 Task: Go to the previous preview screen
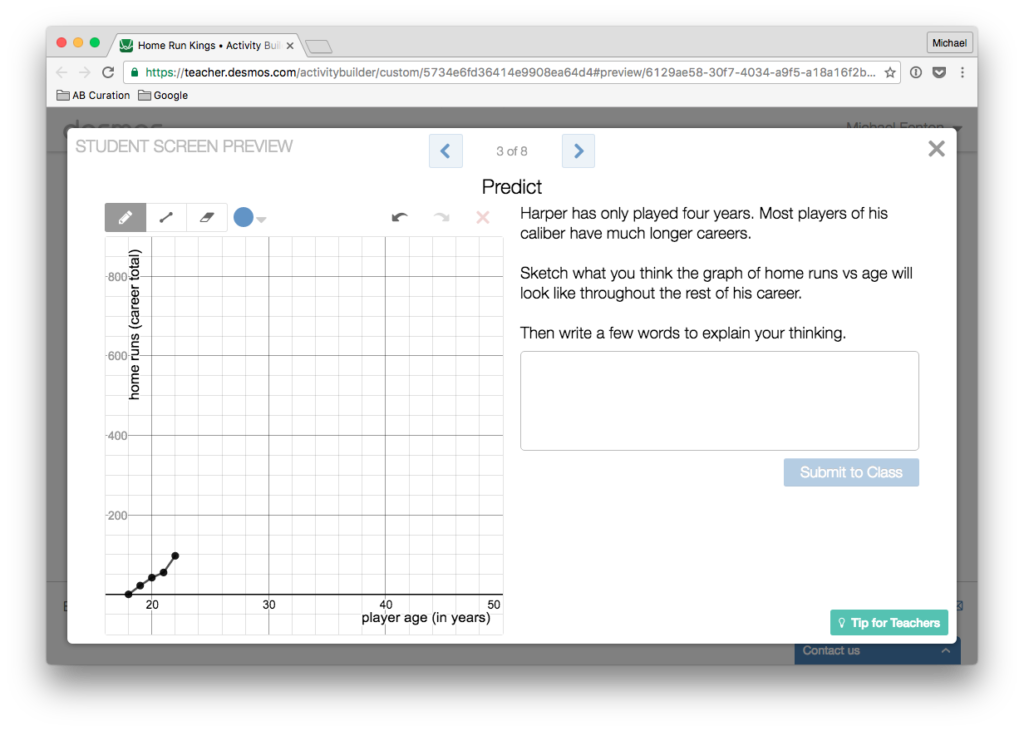pos(446,151)
